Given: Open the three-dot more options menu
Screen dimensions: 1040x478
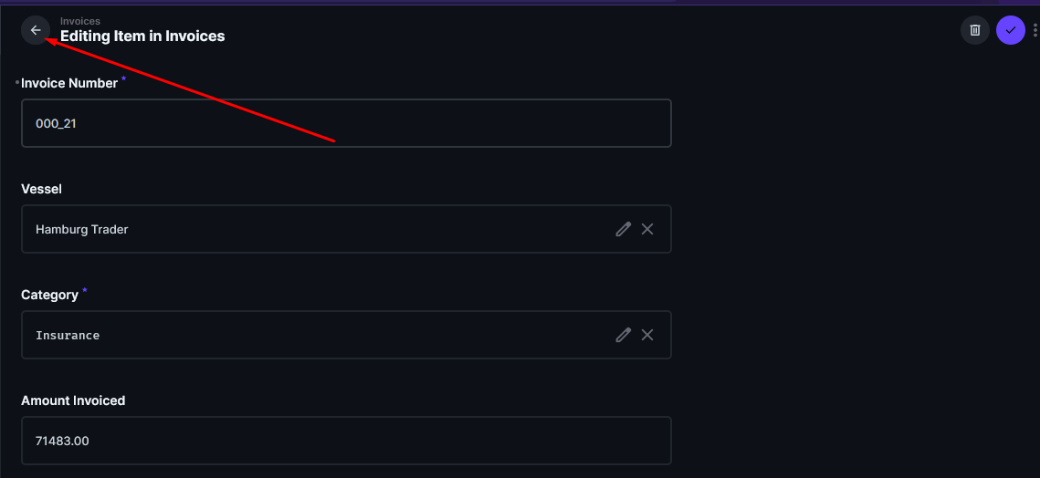Looking at the screenshot, I should click(1035, 30).
